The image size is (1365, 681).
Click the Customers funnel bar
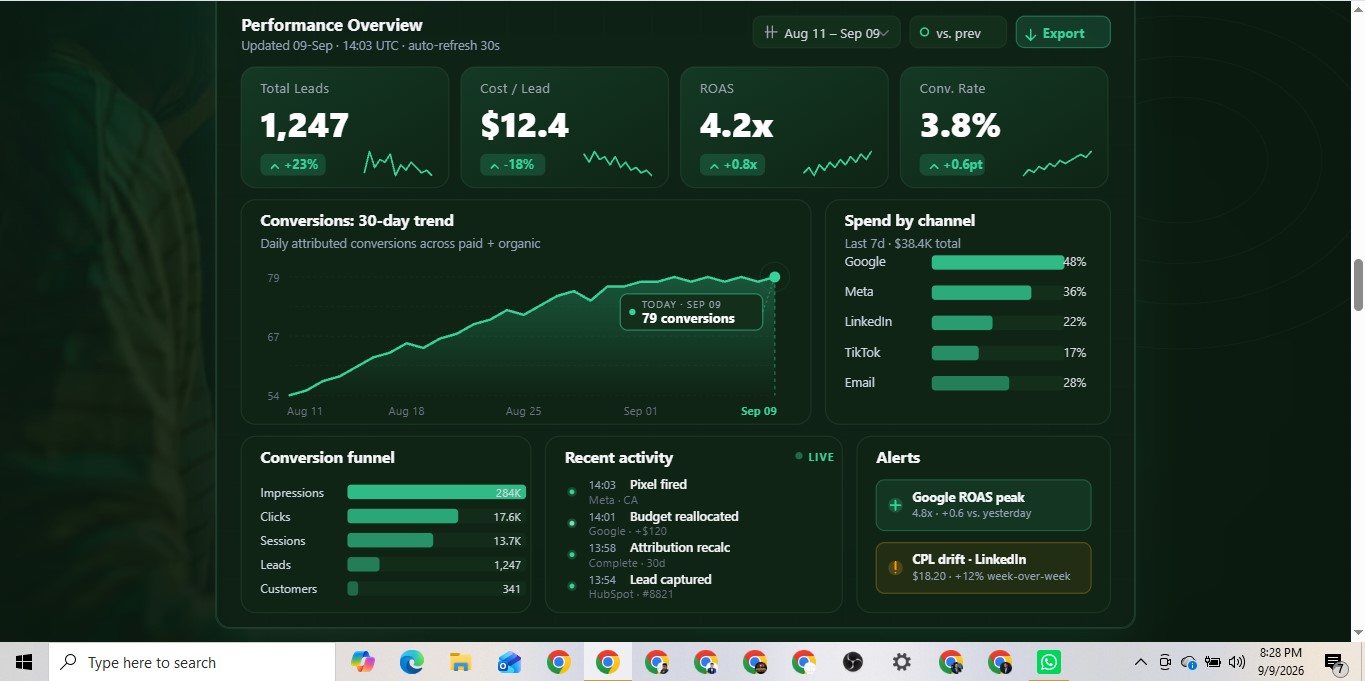coord(352,588)
